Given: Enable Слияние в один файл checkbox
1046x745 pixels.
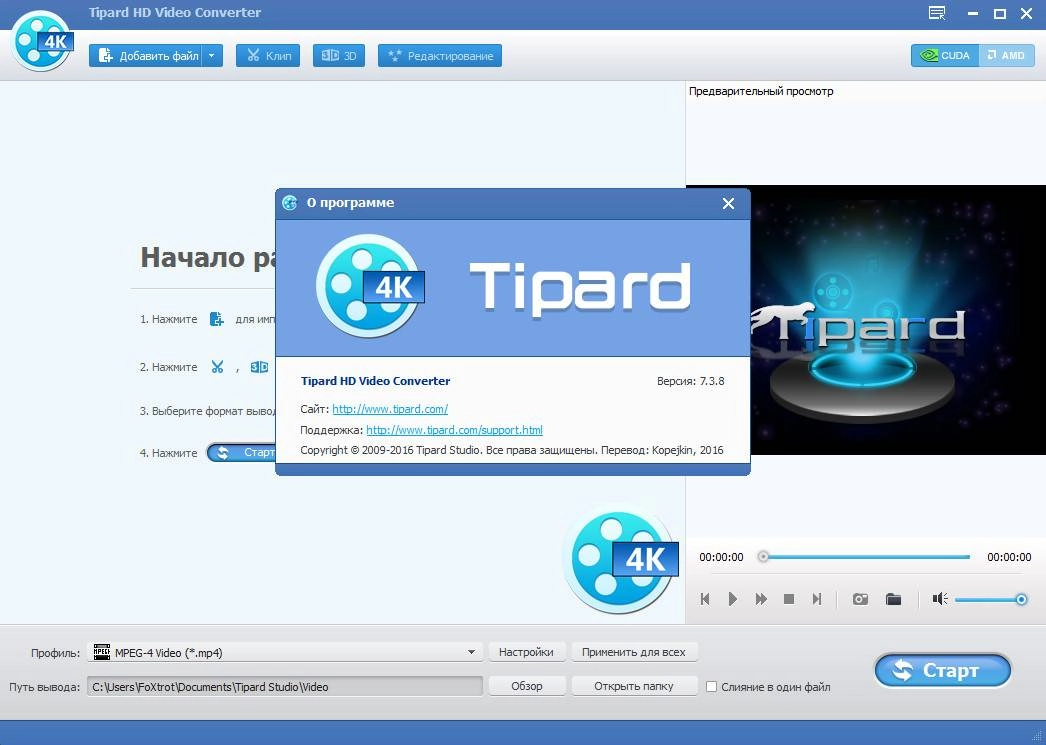Looking at the screenshot, I should pyautogui.click(x=712, y=686).
